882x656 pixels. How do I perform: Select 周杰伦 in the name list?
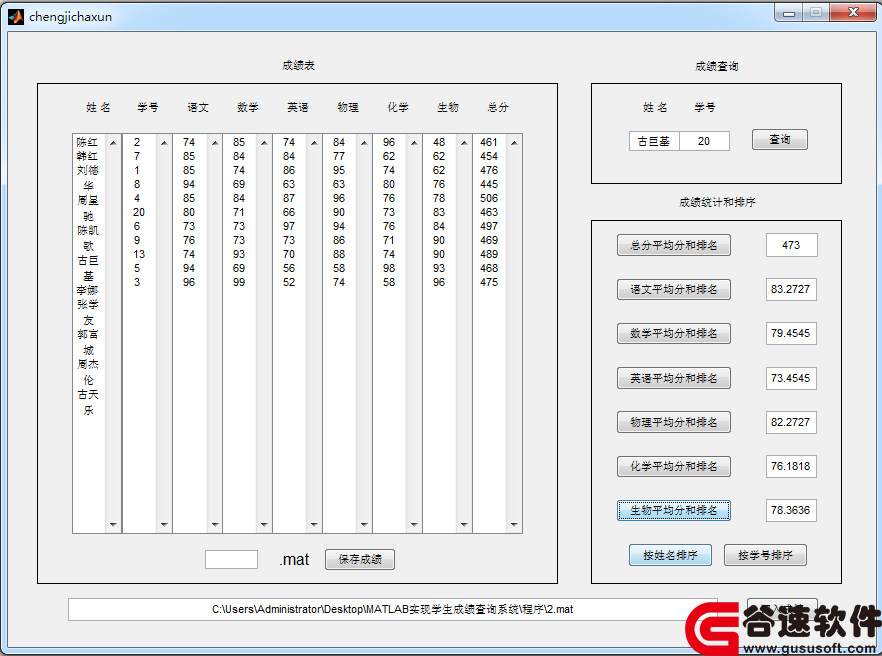[x=88, y=372]
